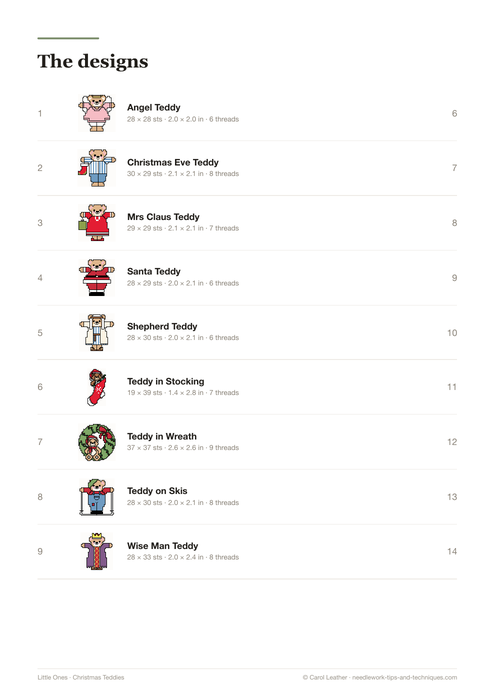495x700 pixels.
Task: Jump to page 13 for Teddy on Skis
Action: pyautogui.click(x=452, y=497)
